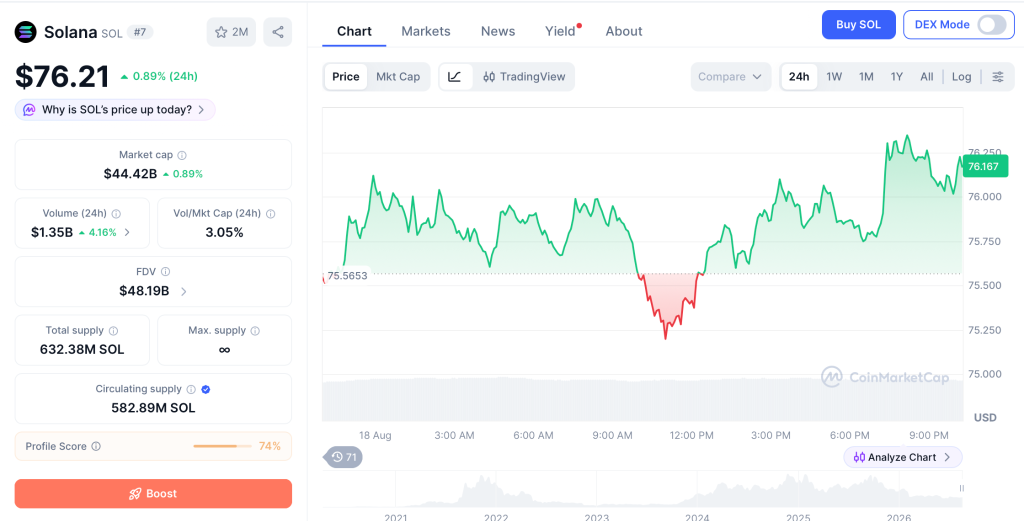1024x521 pixels.
Task: Expand FDV details chevron
Action: coord(184,291)
